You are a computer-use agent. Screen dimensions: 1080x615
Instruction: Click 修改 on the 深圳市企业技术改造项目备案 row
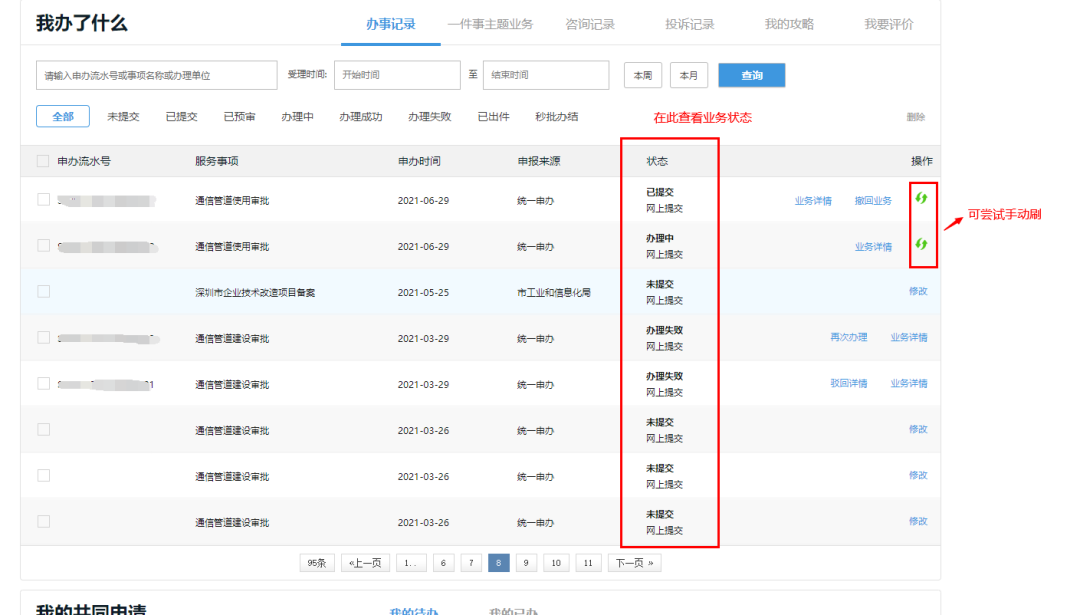917,291
